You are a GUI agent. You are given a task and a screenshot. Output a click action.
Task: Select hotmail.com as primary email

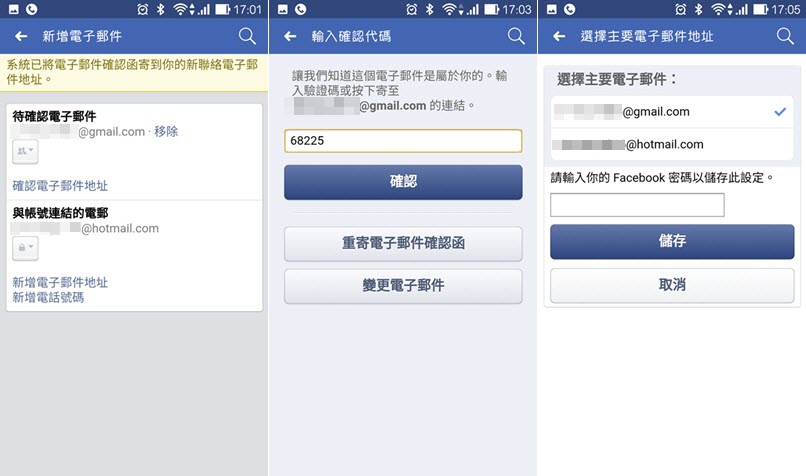tap(672, 144)
